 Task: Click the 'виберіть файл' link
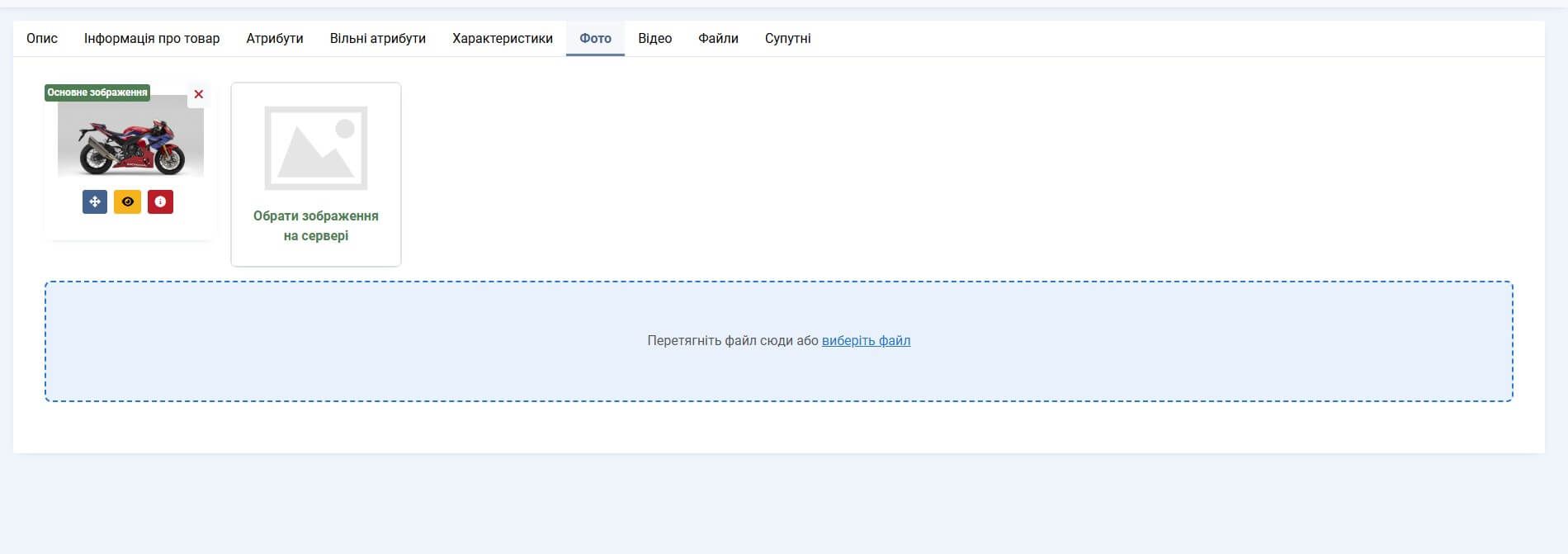point(866,340)
